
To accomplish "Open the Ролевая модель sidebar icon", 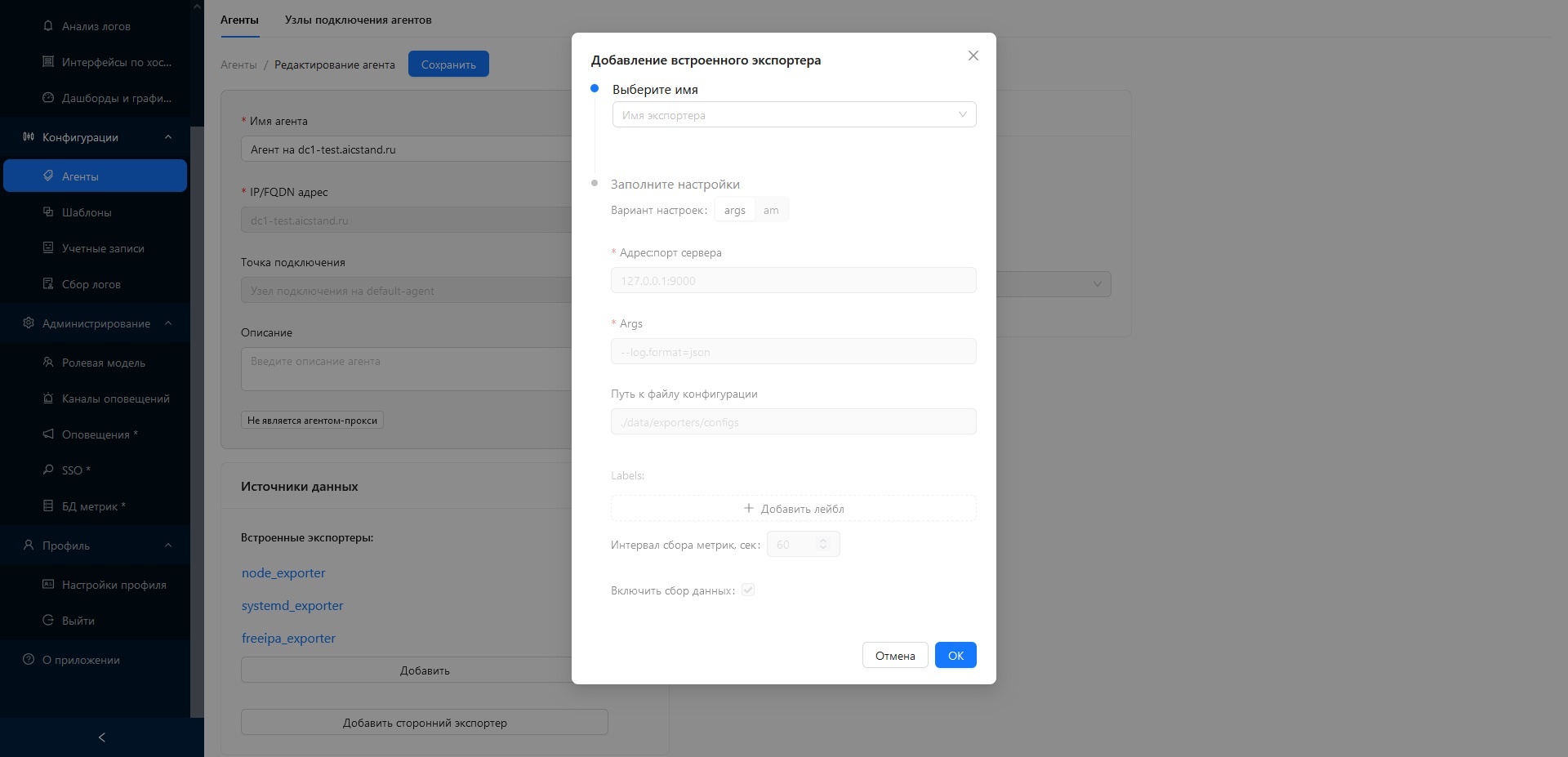I will [x=48, y=362].
